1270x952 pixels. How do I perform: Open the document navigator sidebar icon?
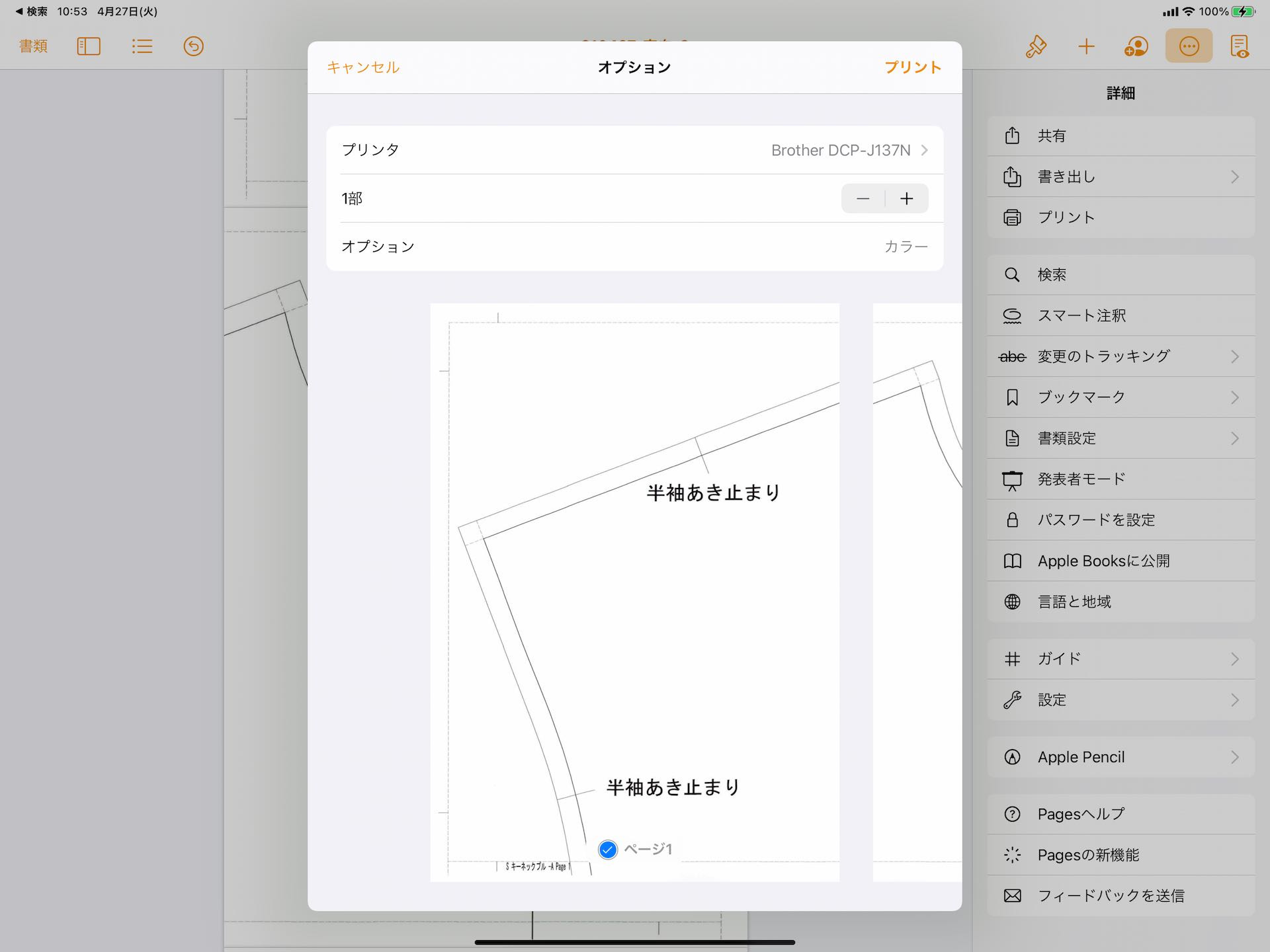pos(88,46)
